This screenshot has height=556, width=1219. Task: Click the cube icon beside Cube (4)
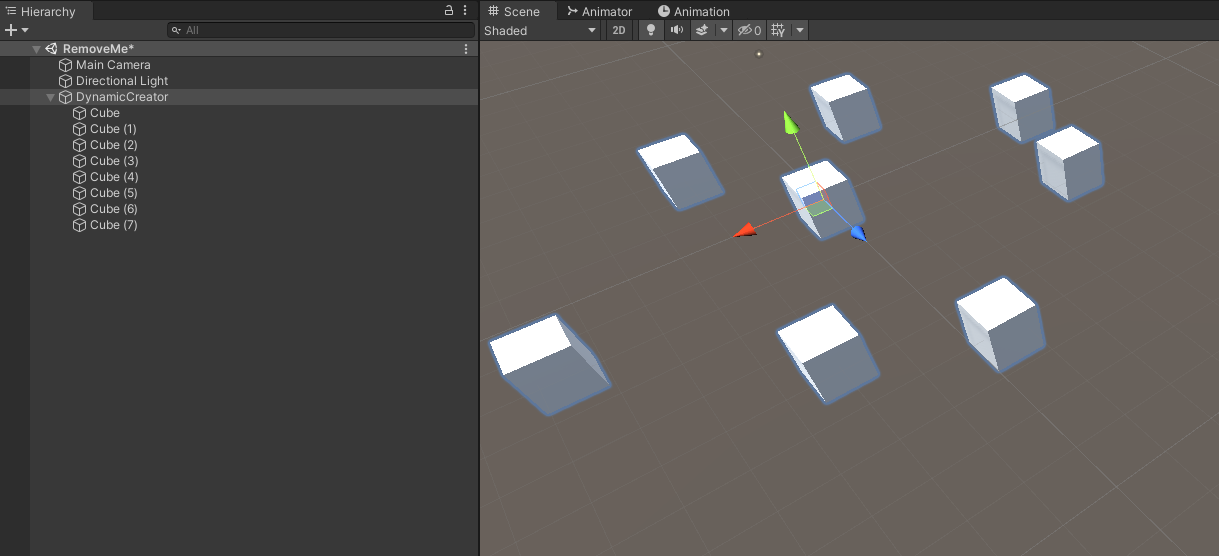[x=80, y=177]
